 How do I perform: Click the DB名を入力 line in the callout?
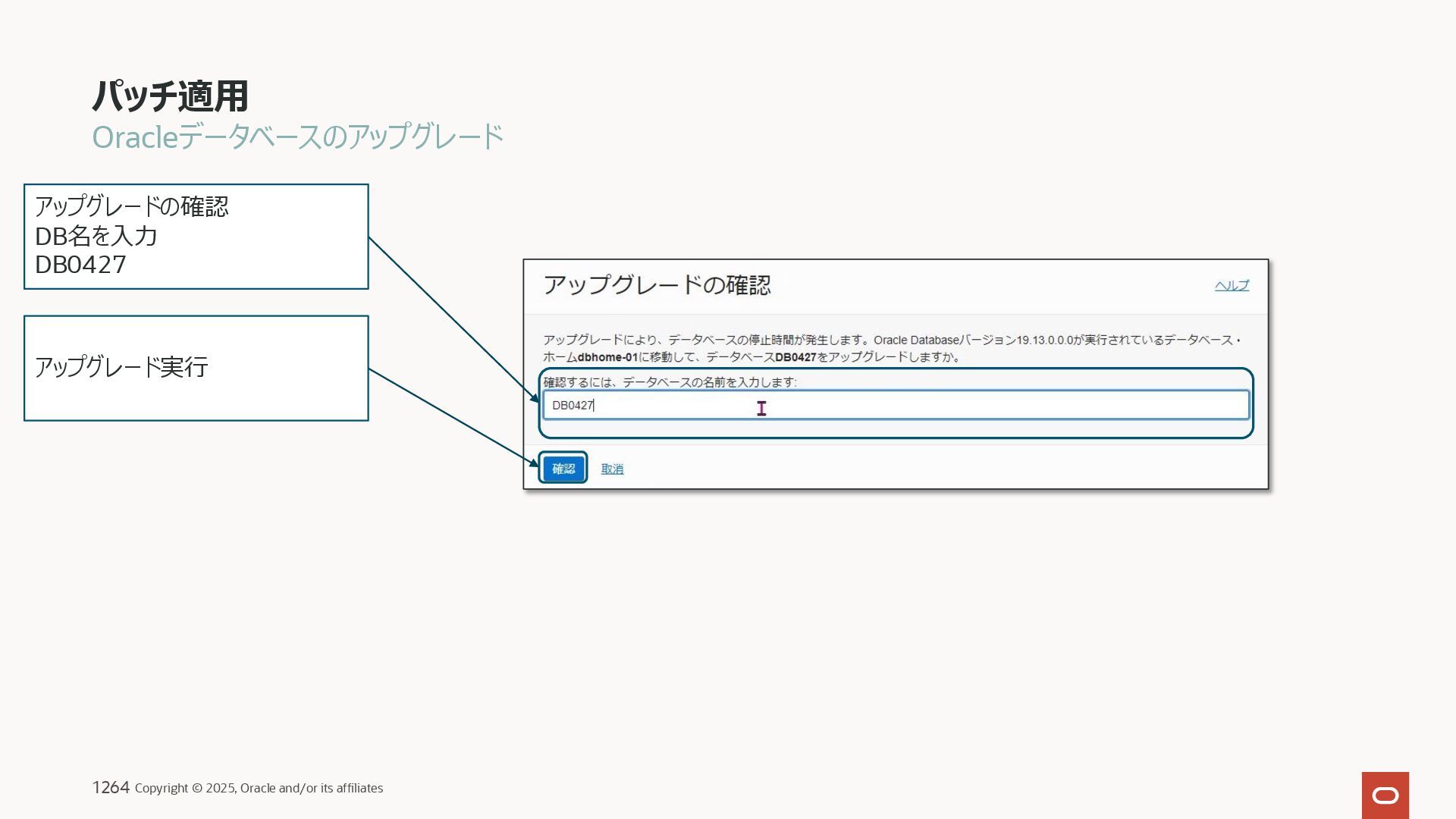[96, 236]
